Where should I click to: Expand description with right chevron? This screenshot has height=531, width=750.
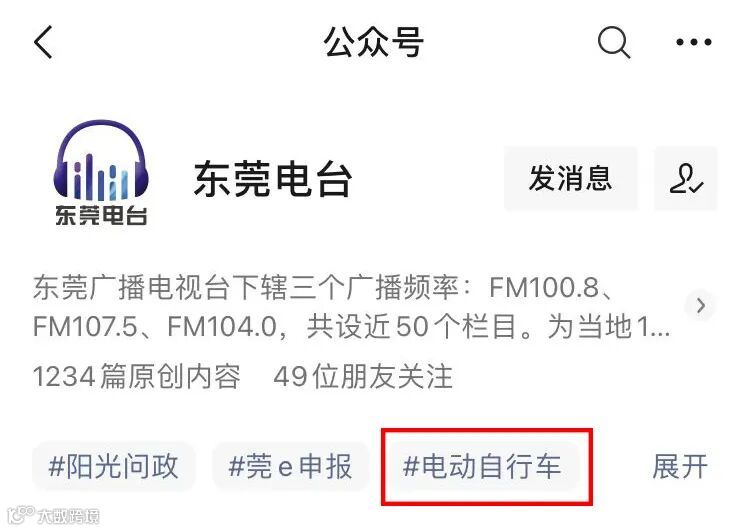click(701, 305)
